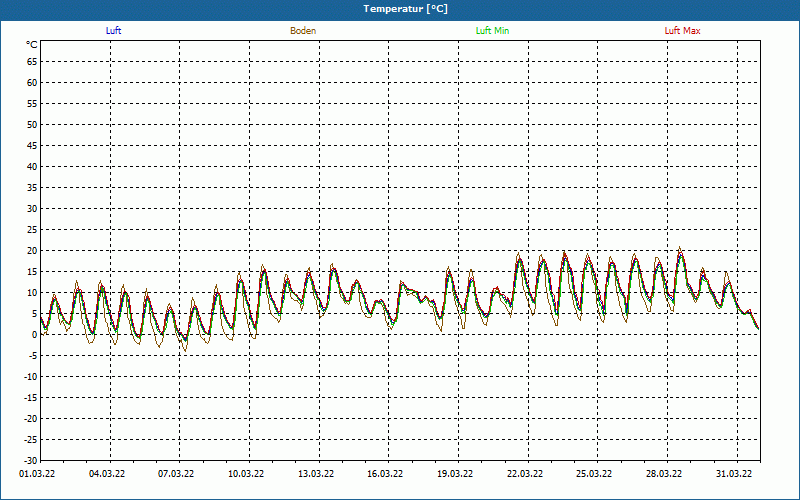Click the '50' y-axis value
Viewport: 800px width, 500px height.
32,124
